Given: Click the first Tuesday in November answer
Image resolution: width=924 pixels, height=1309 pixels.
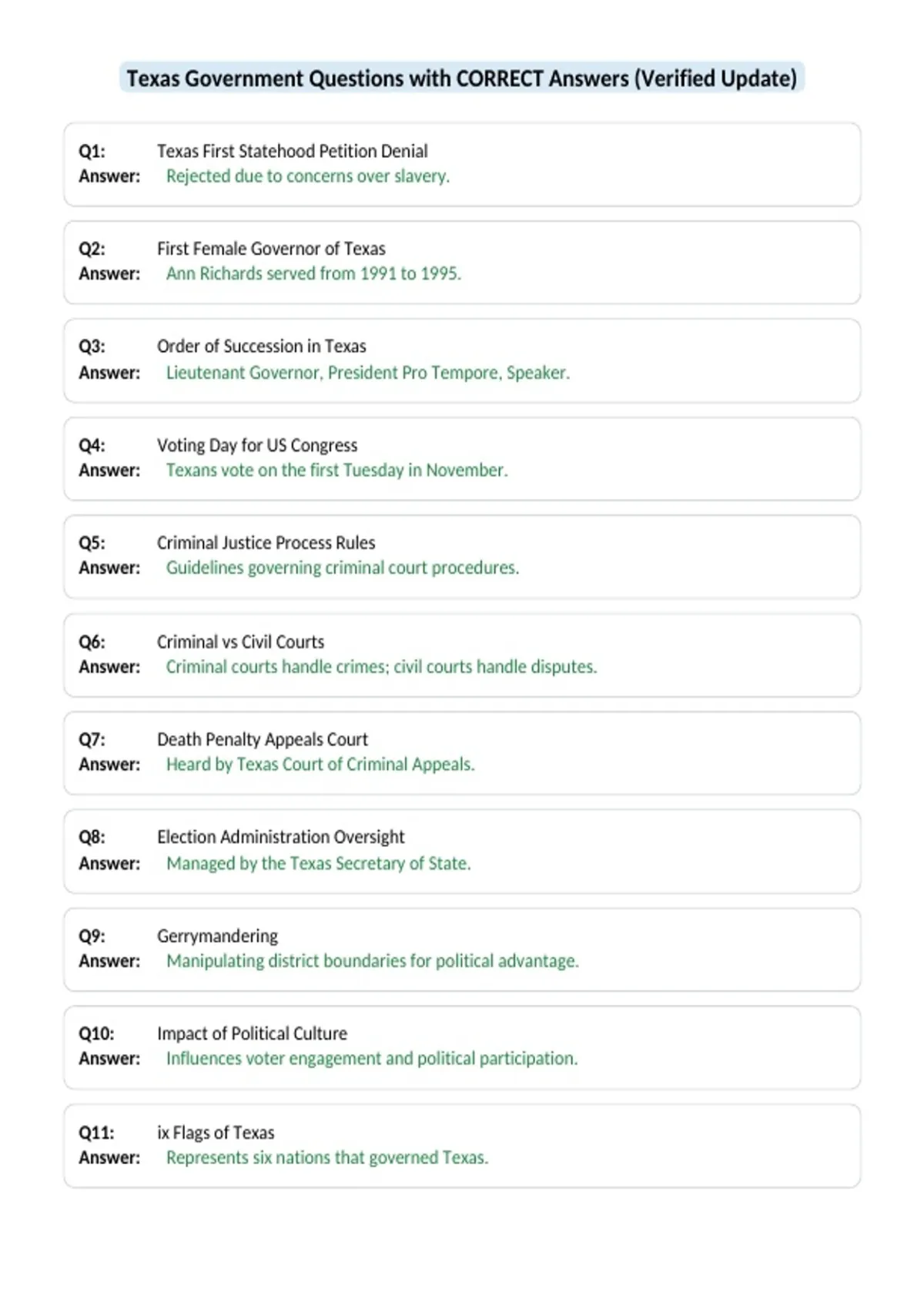Looking at the screenshot, I should click(x=337, y=470).
